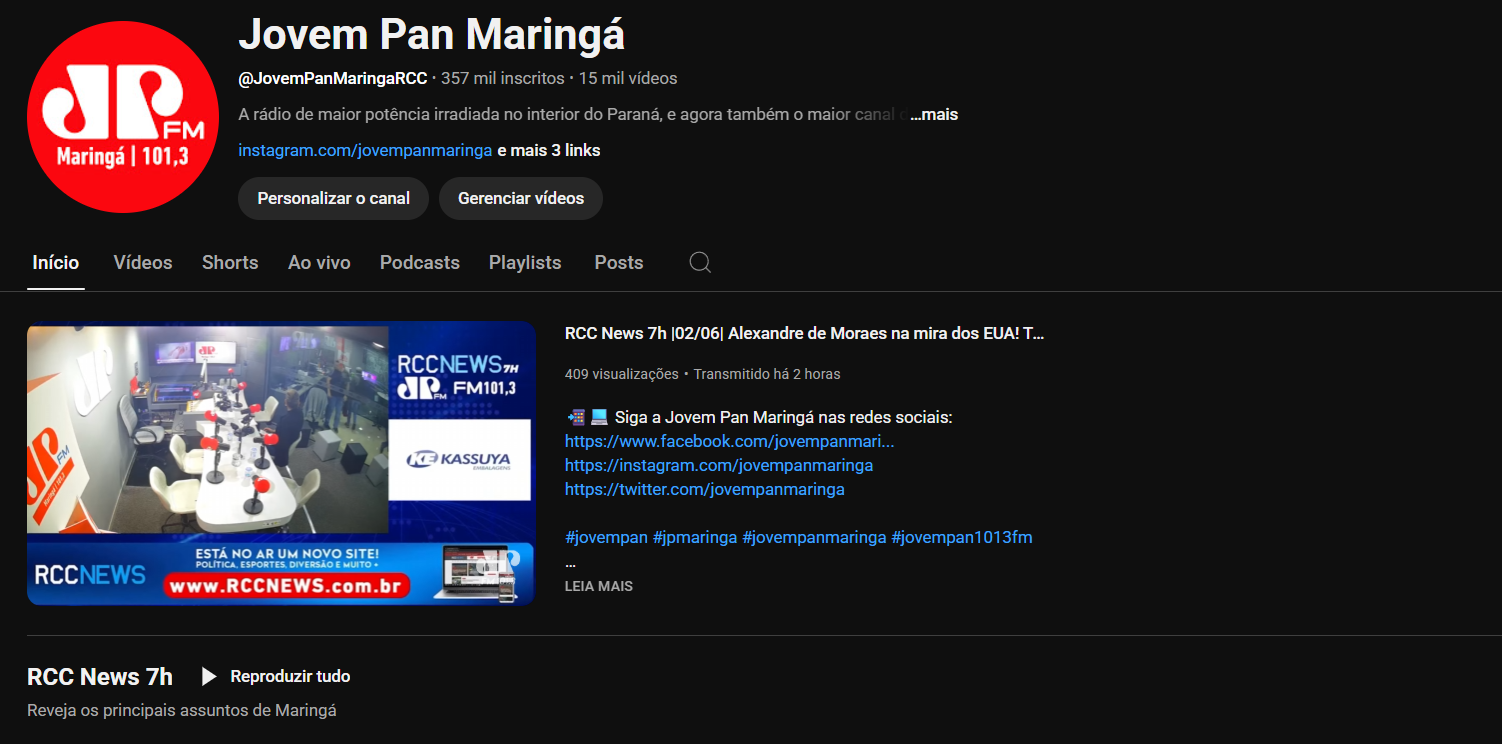
Task: Click the Reproduzir tudo play icon
Action: point(209,677)
